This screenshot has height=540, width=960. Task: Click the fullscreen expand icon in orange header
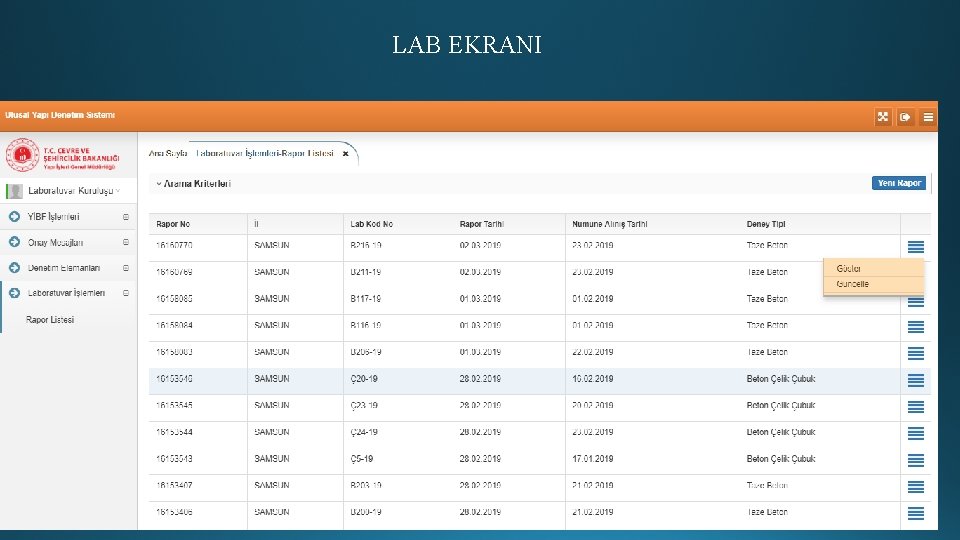(882, 116)
